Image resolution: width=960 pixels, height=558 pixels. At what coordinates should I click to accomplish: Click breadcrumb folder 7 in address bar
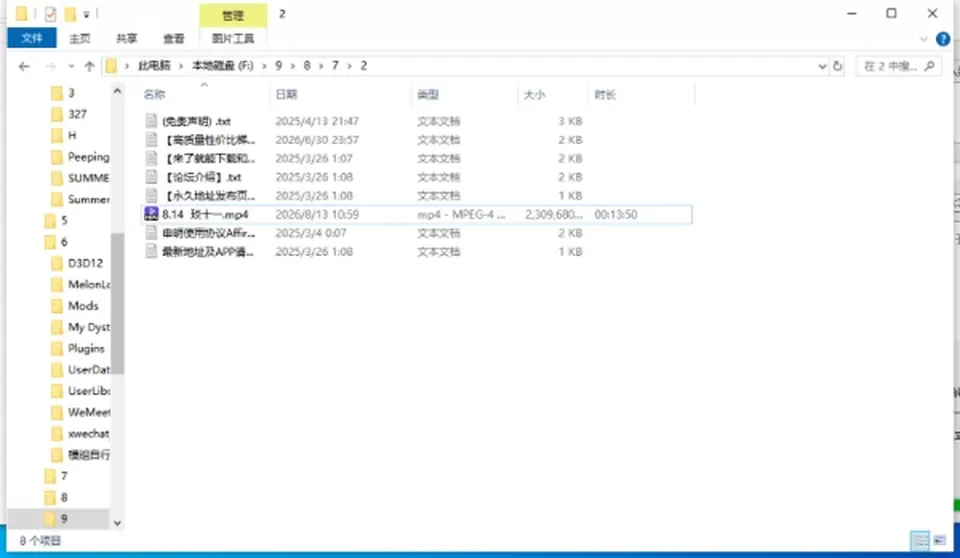(x=335, y=66)
